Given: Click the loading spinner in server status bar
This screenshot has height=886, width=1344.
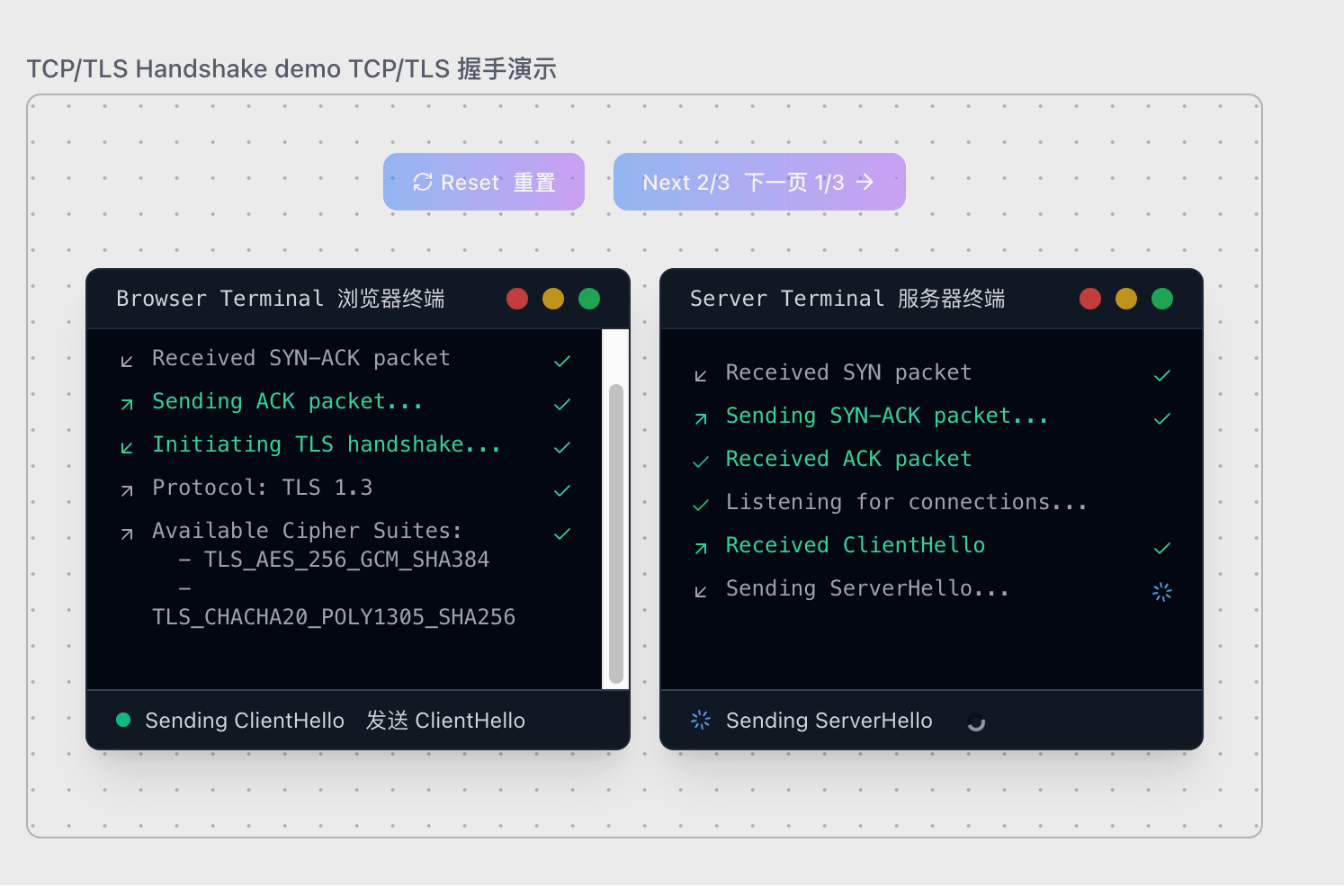Looking at the screenshot, I should click(x=976, y=722).
